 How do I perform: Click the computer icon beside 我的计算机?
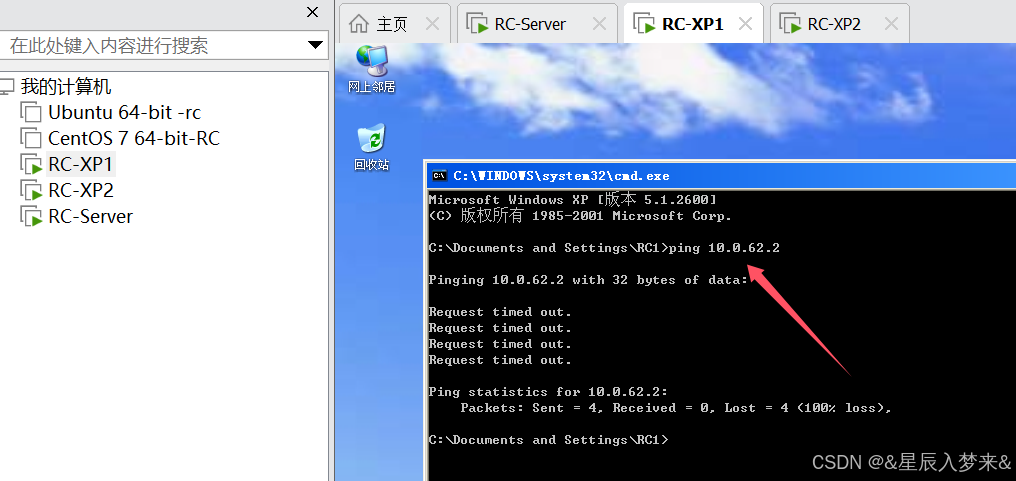click(6, 86)
